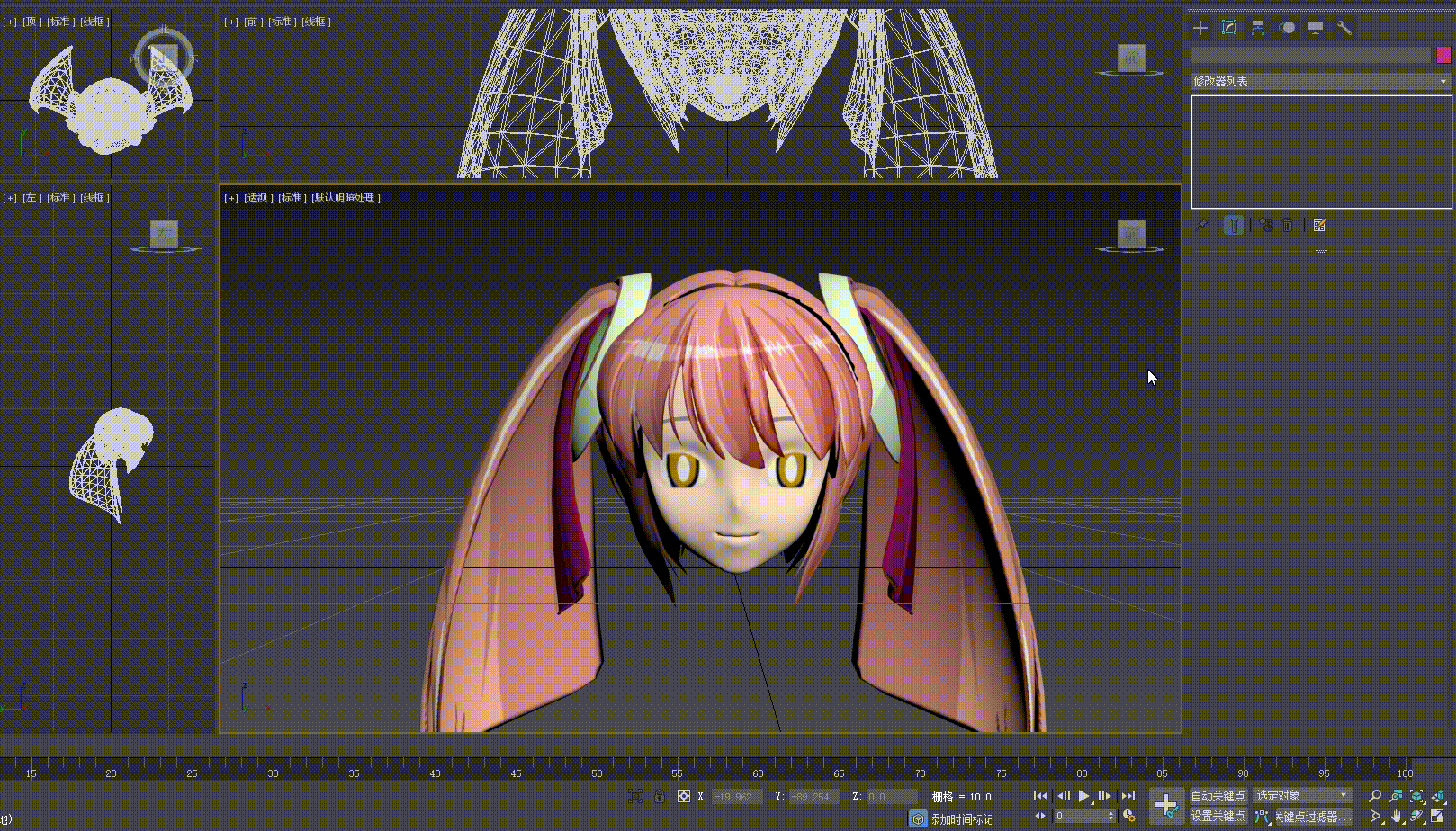Click the Configure Modifier Sets icon
This screenshot has height=831, width=1456.
point(1320,225)
